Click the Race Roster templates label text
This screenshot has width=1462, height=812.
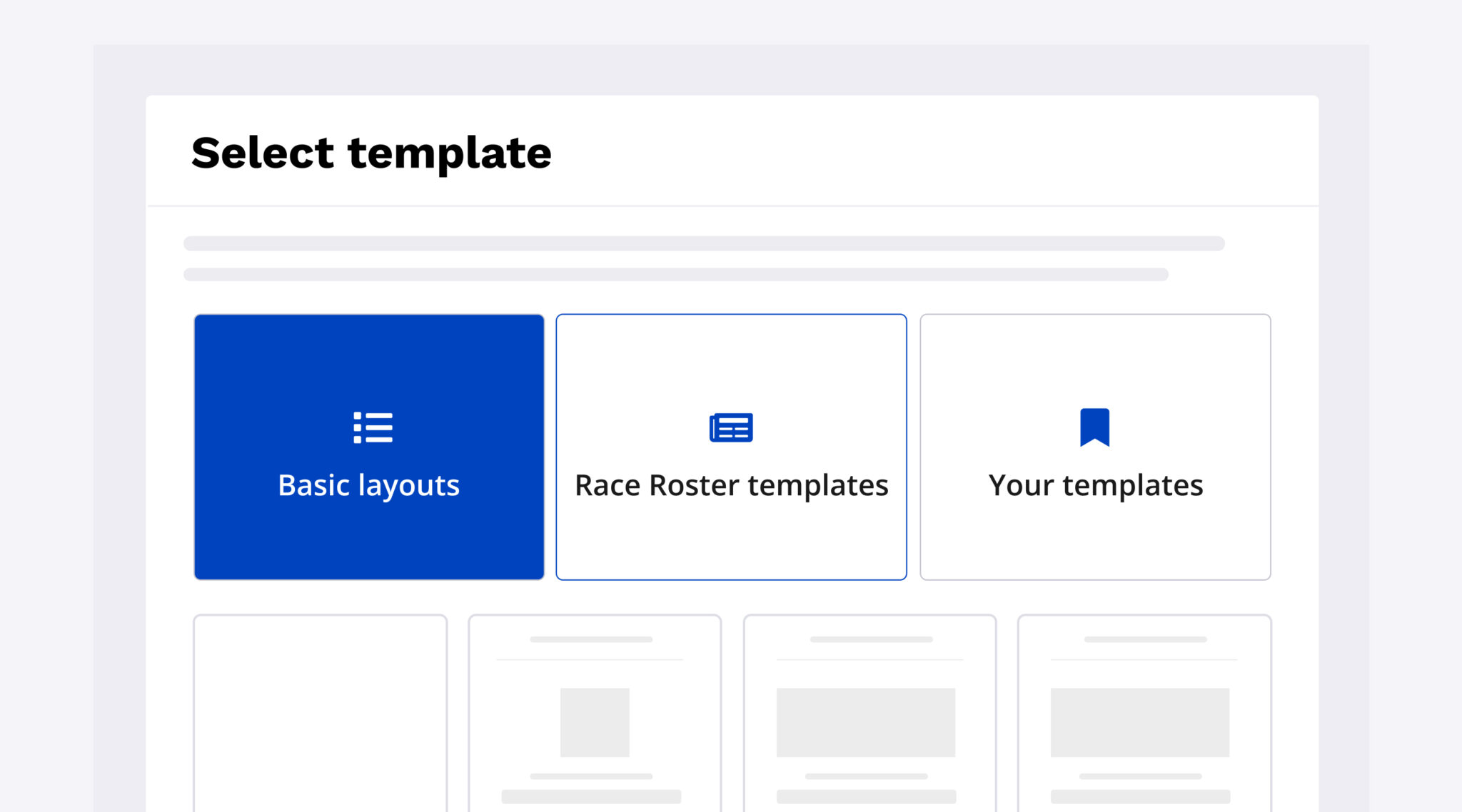(730, 485)
